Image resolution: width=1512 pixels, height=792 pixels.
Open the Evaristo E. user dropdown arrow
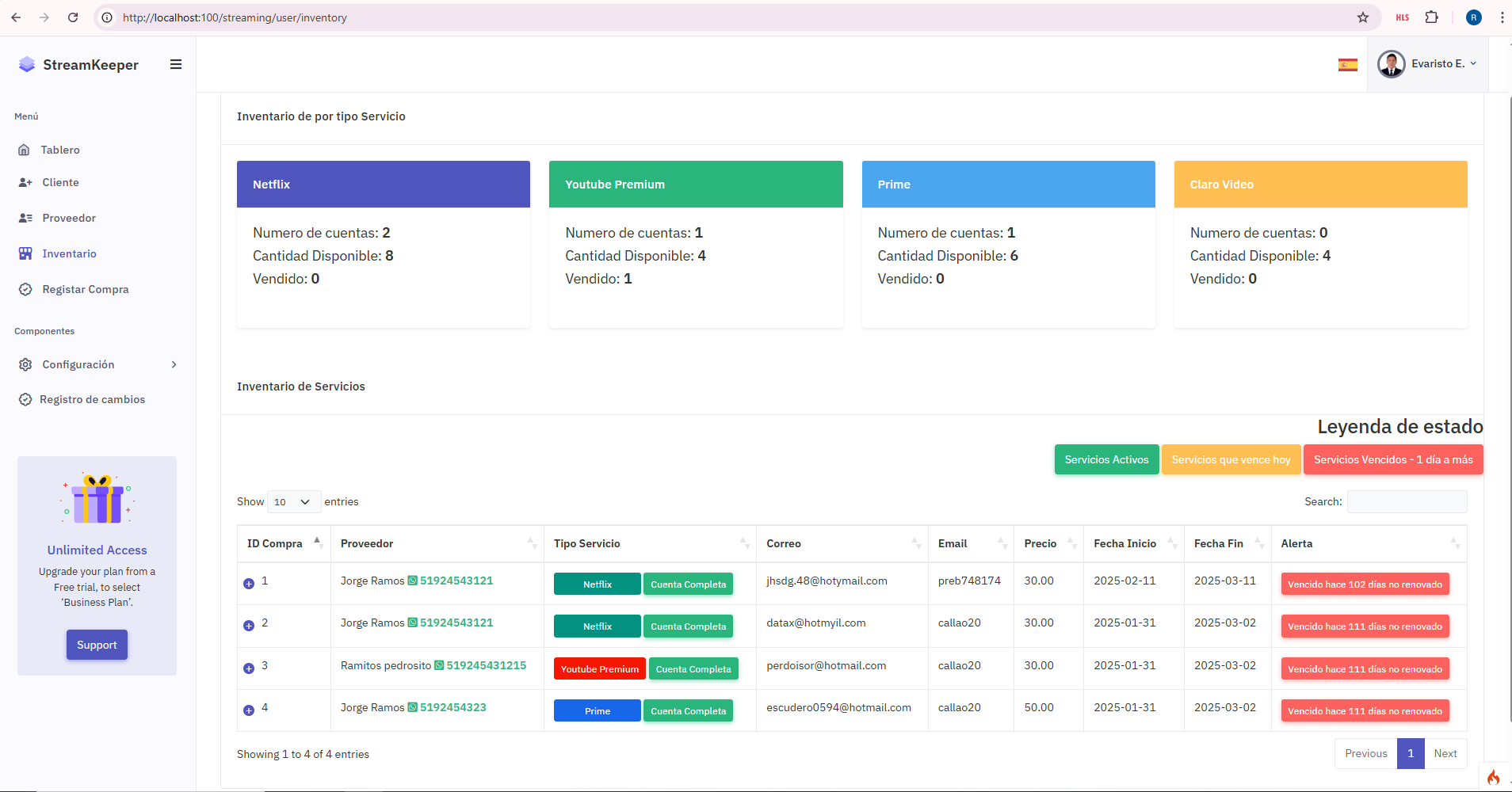pyautogui.click(x=1473, y=63)
